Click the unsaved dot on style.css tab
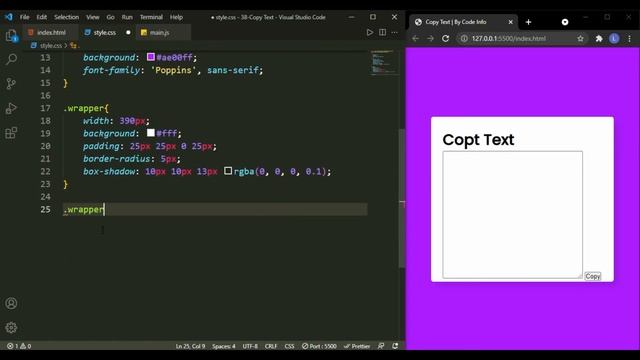The width and height of the screenshot is (640, 360). tap(128, 32)
